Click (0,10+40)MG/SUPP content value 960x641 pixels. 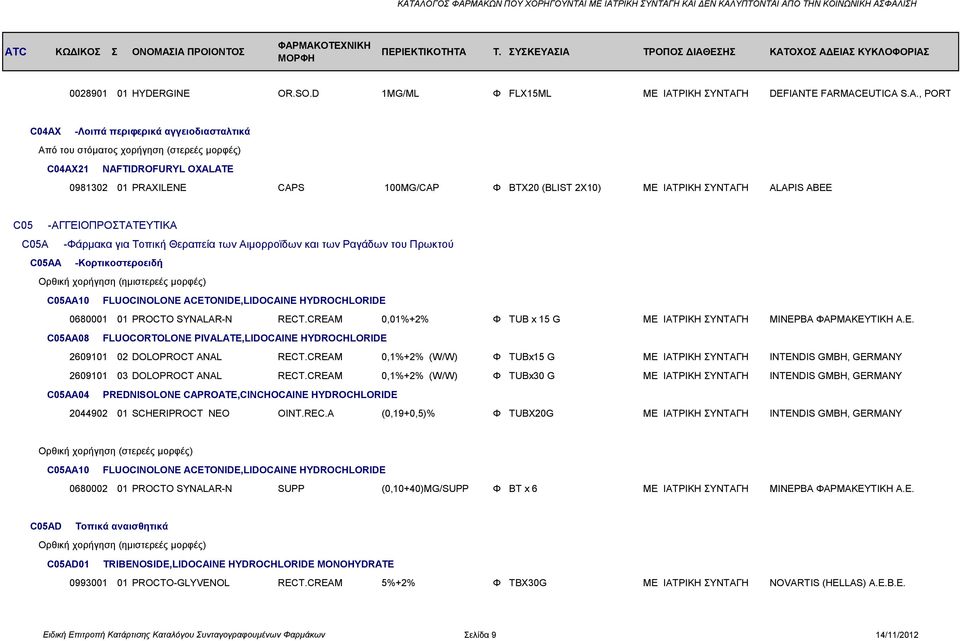pos(425,489)
